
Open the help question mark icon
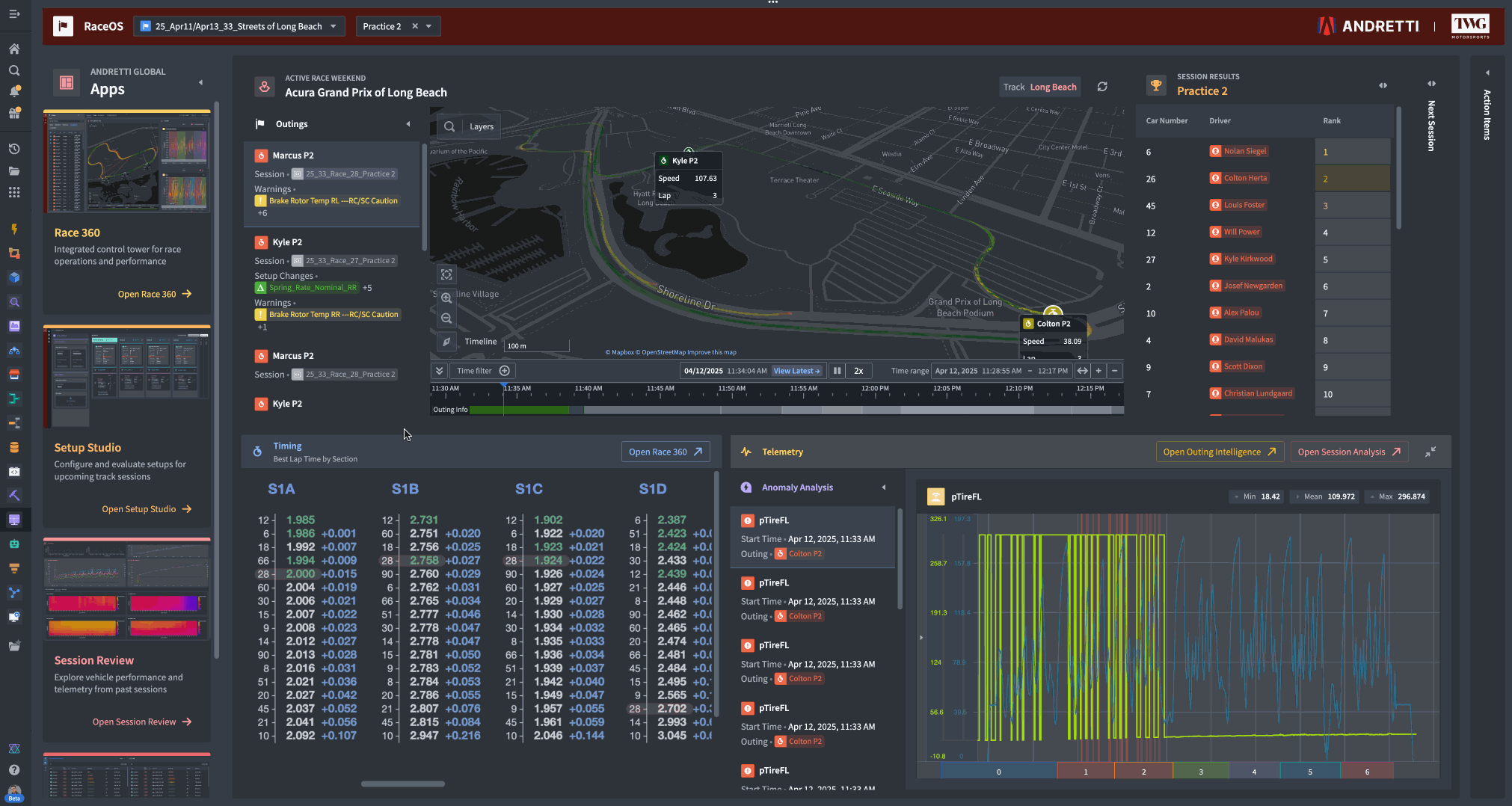[x=14, y=769]
